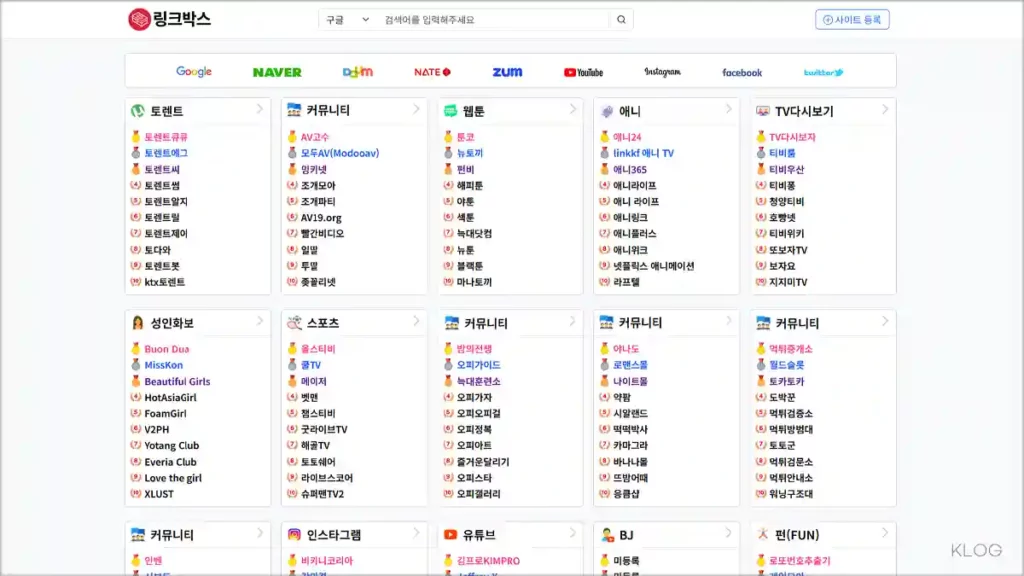The height and width of the screenshot is (576, 1024).
Task: Open the Yotang Club link
Action: click(172, 445)
